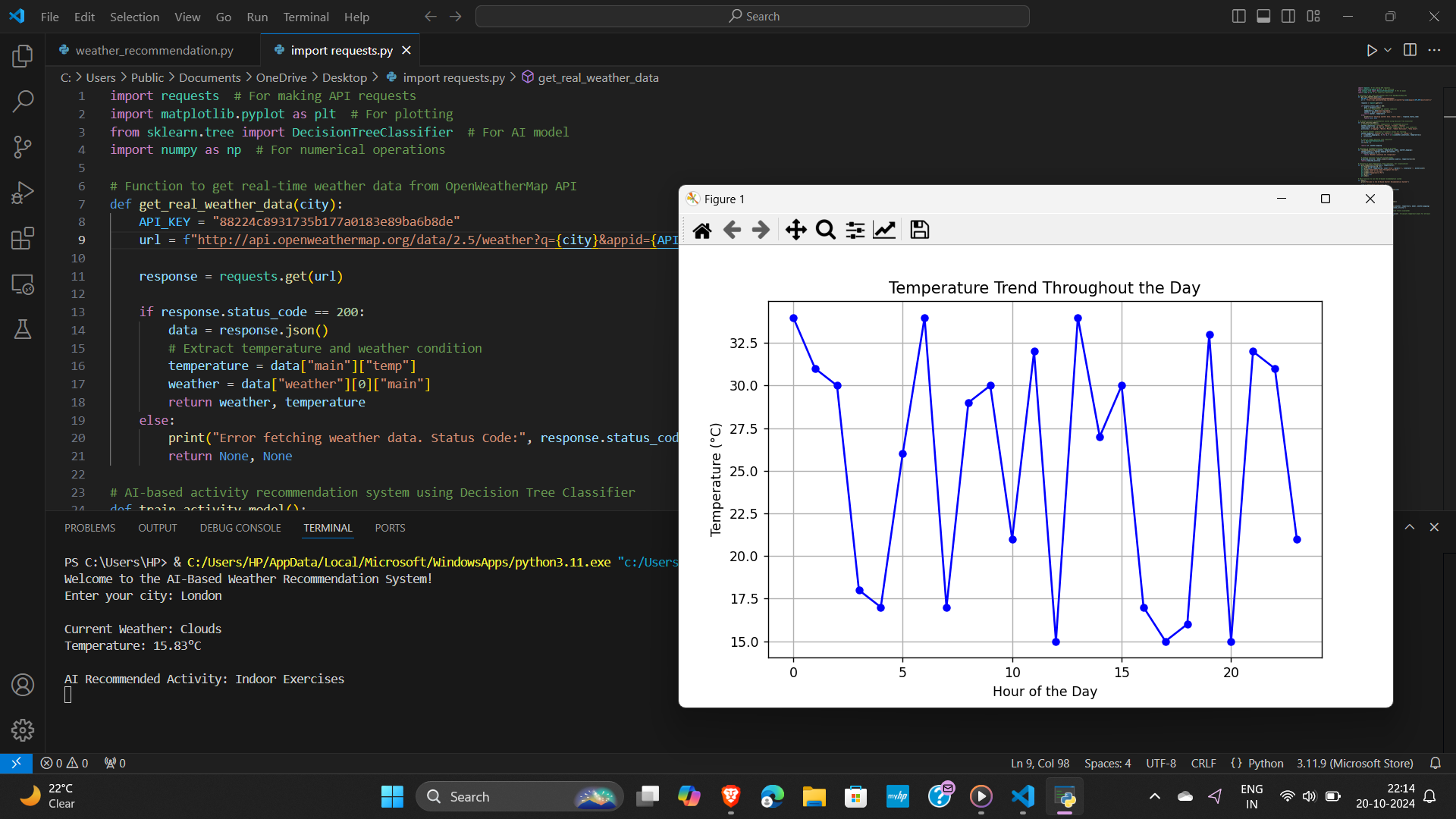Open the Terminal menu in menu bar
This screenshot has height=819, width=1456.
(x=306, y=17)
